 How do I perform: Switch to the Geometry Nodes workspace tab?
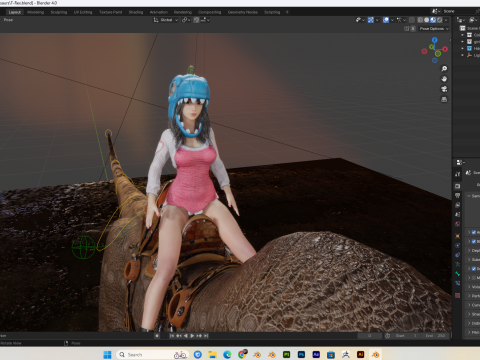[243, 12]
